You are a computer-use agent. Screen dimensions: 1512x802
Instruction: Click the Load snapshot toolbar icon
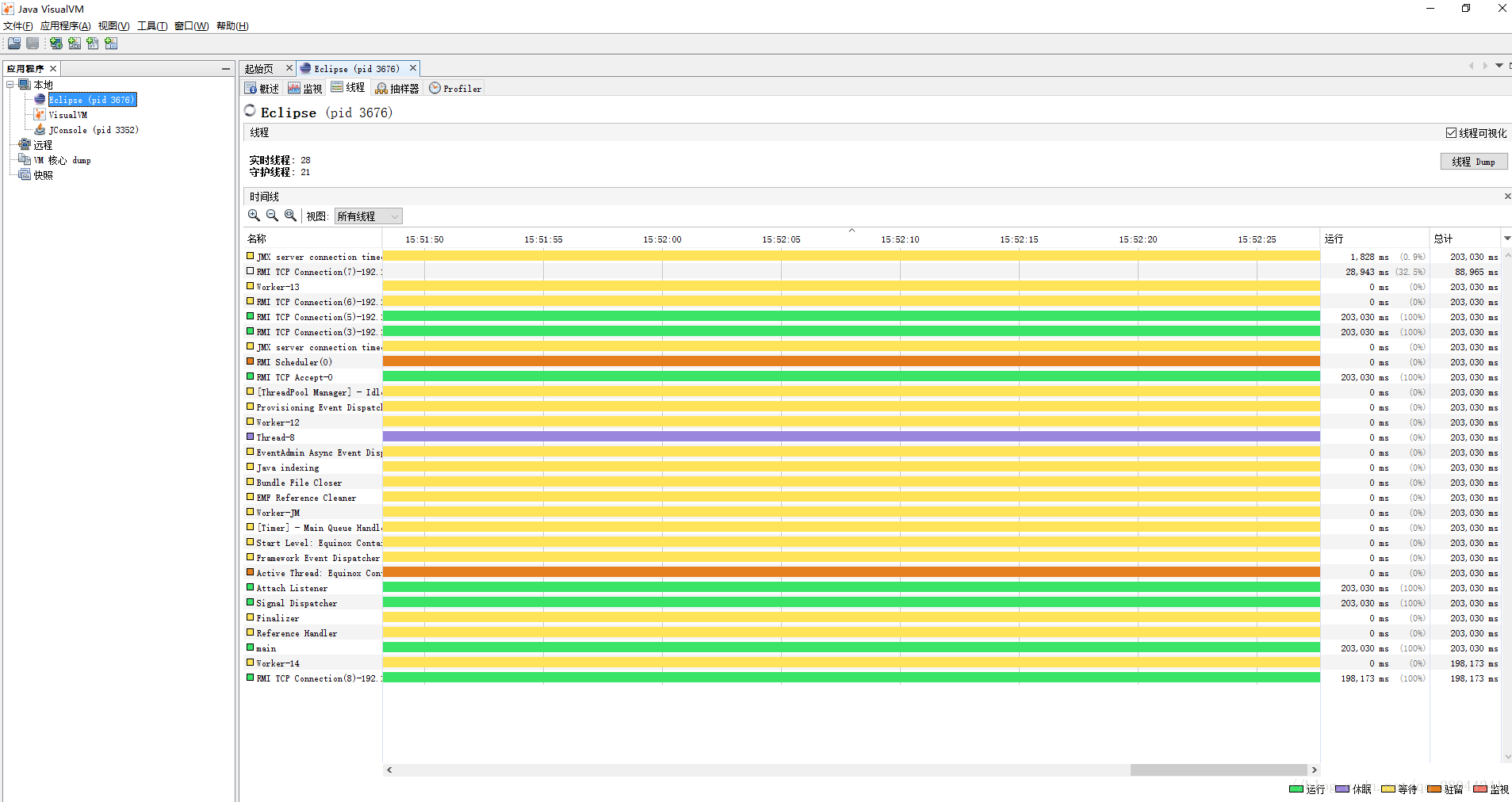click(14, 44)
